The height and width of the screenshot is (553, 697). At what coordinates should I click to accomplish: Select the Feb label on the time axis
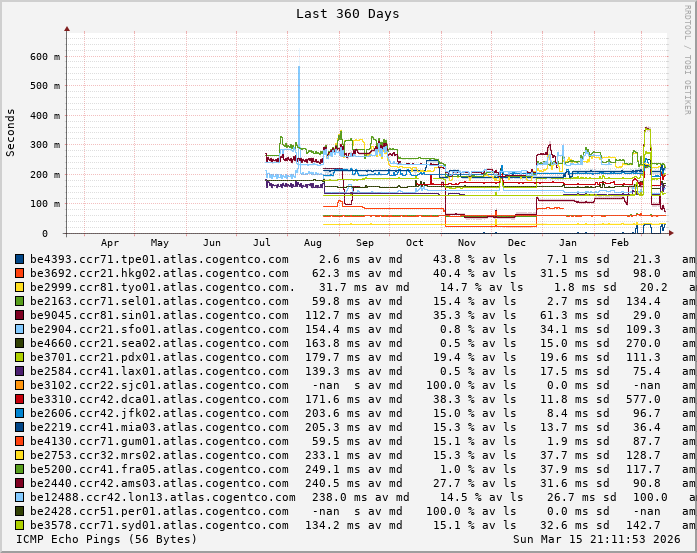pos(620,243)
